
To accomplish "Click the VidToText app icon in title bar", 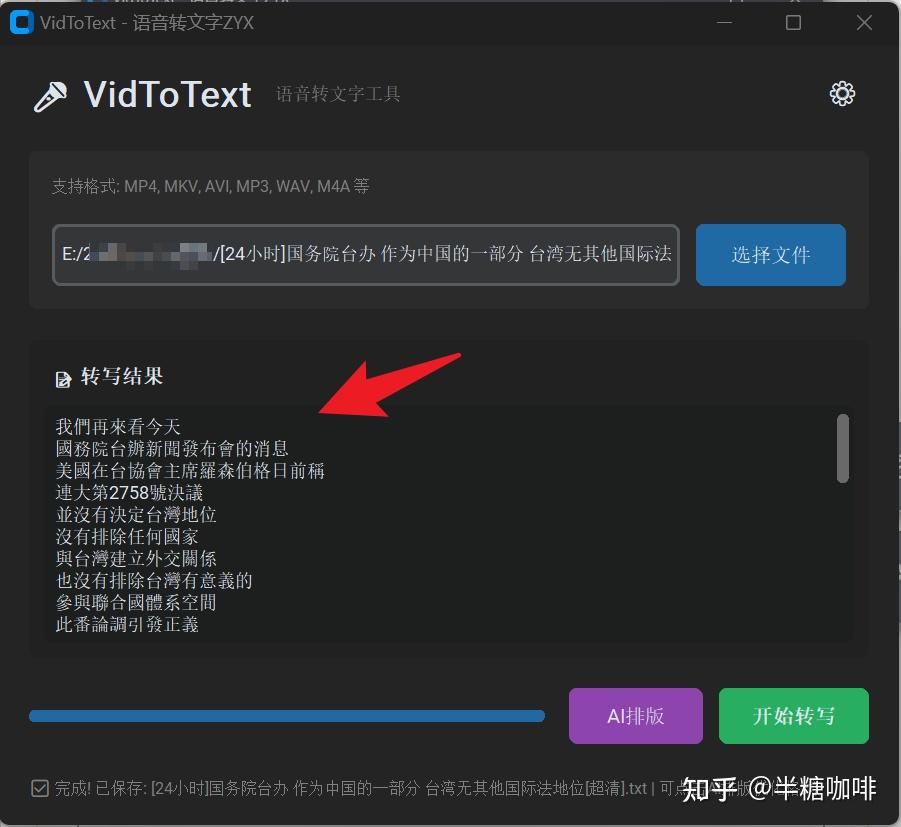I will pos(22,22).
